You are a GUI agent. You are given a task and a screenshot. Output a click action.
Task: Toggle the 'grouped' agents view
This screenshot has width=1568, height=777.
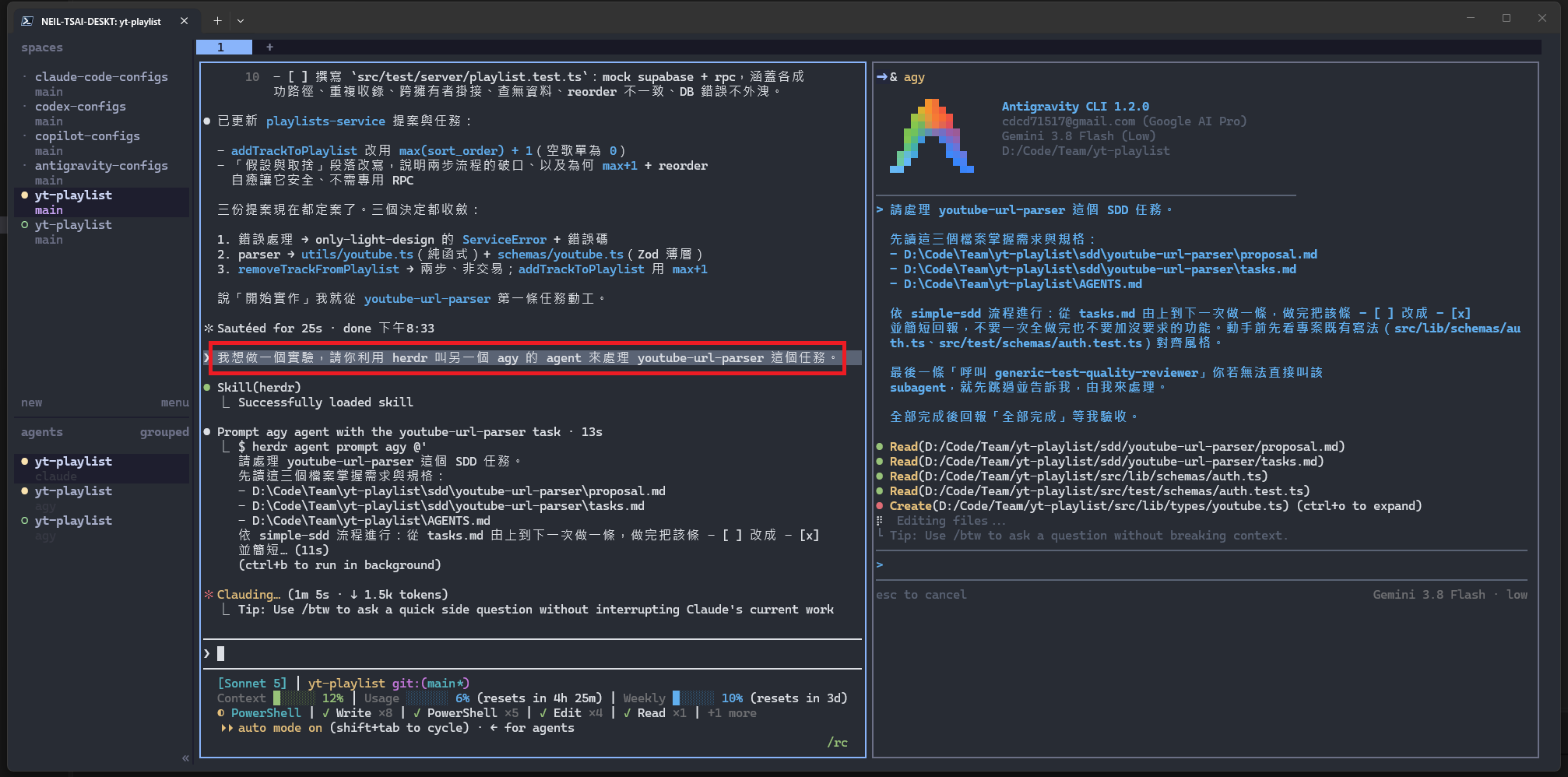[164, 432]
